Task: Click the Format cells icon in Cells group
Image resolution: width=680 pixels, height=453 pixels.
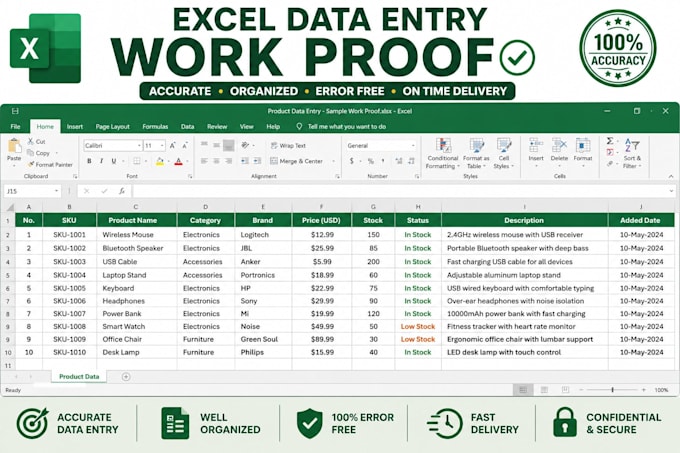Action: coord(583,146)
